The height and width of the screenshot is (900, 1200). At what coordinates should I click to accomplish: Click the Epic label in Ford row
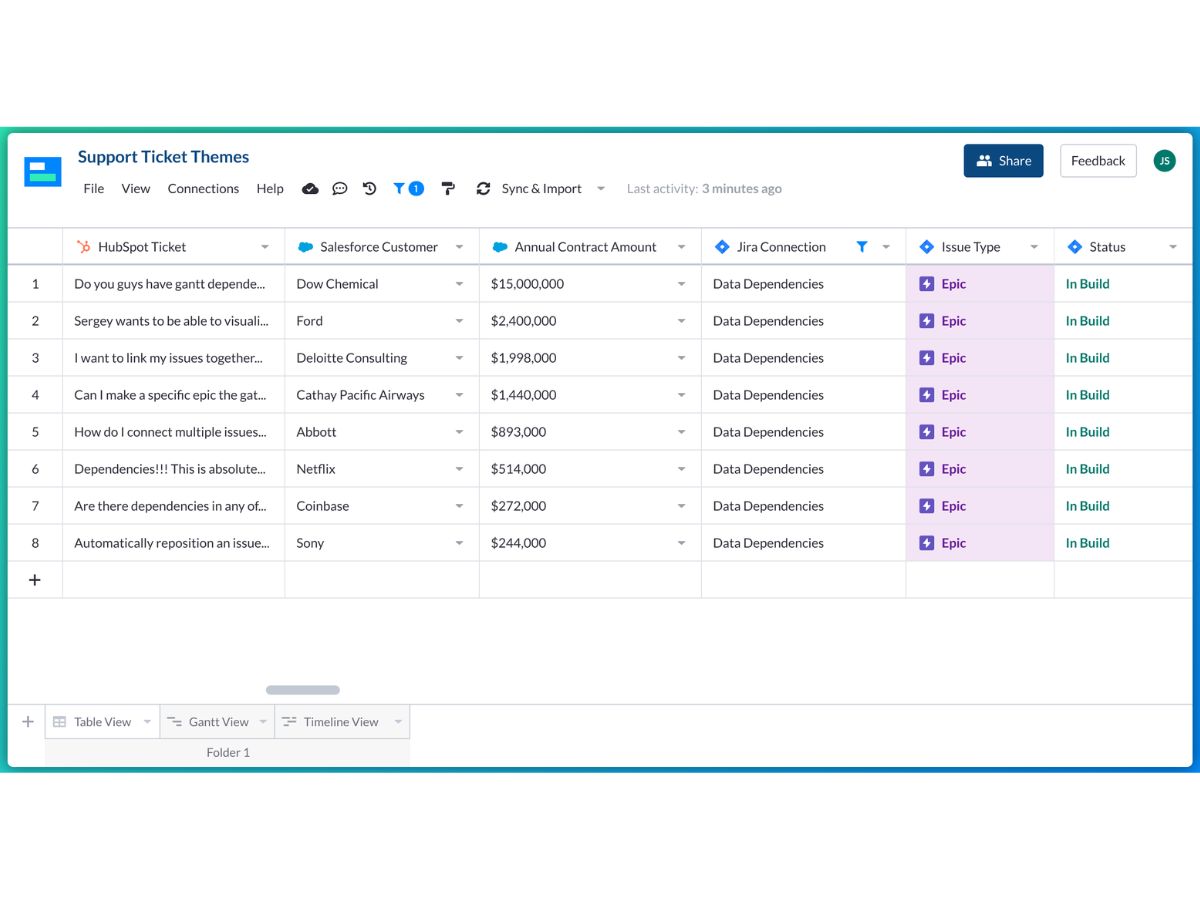[953, 321]
